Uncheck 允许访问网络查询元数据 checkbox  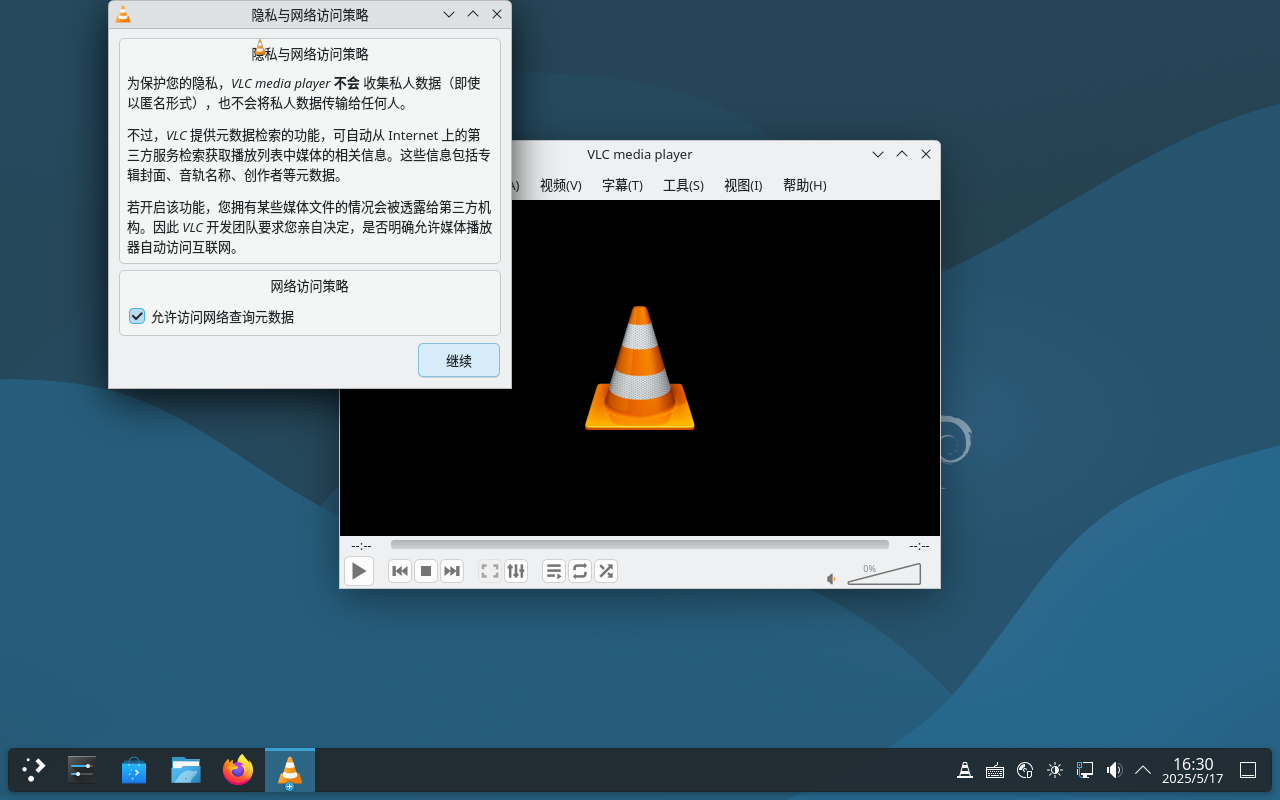point(137,316)
